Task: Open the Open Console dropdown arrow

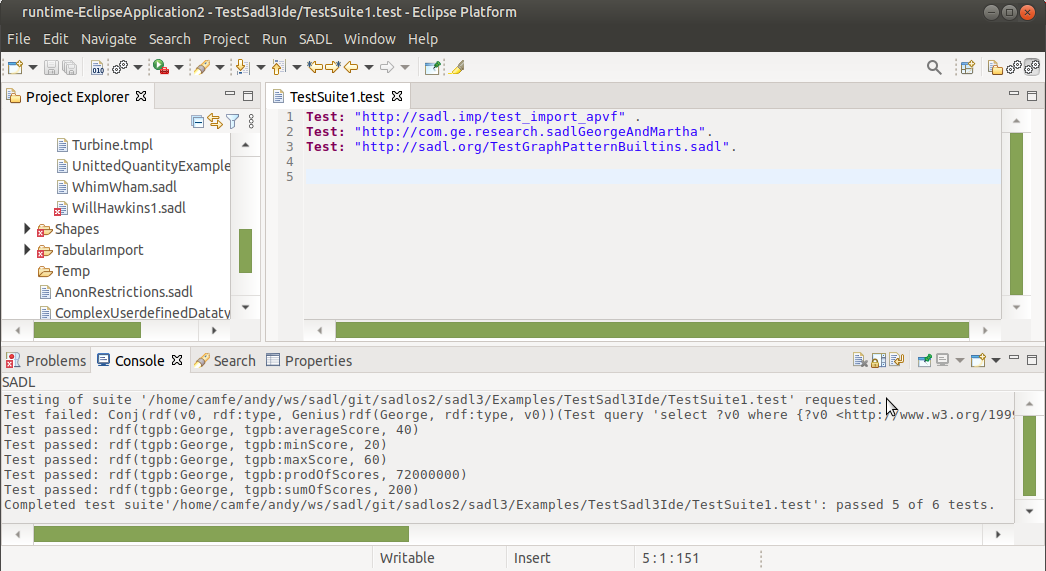Action: click(996, 361)
